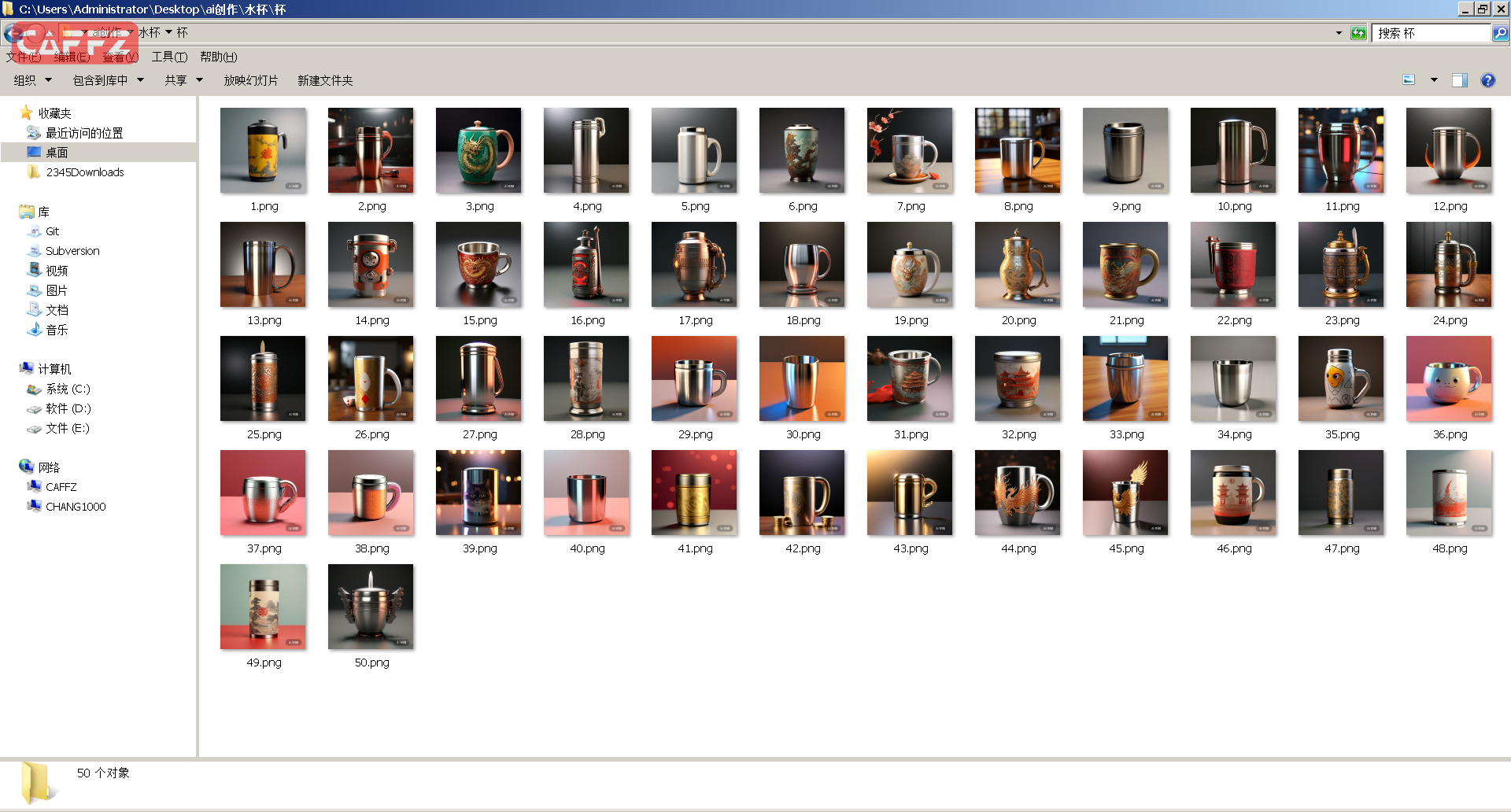Toggle the preview pane button

(x=1459, y=80)
